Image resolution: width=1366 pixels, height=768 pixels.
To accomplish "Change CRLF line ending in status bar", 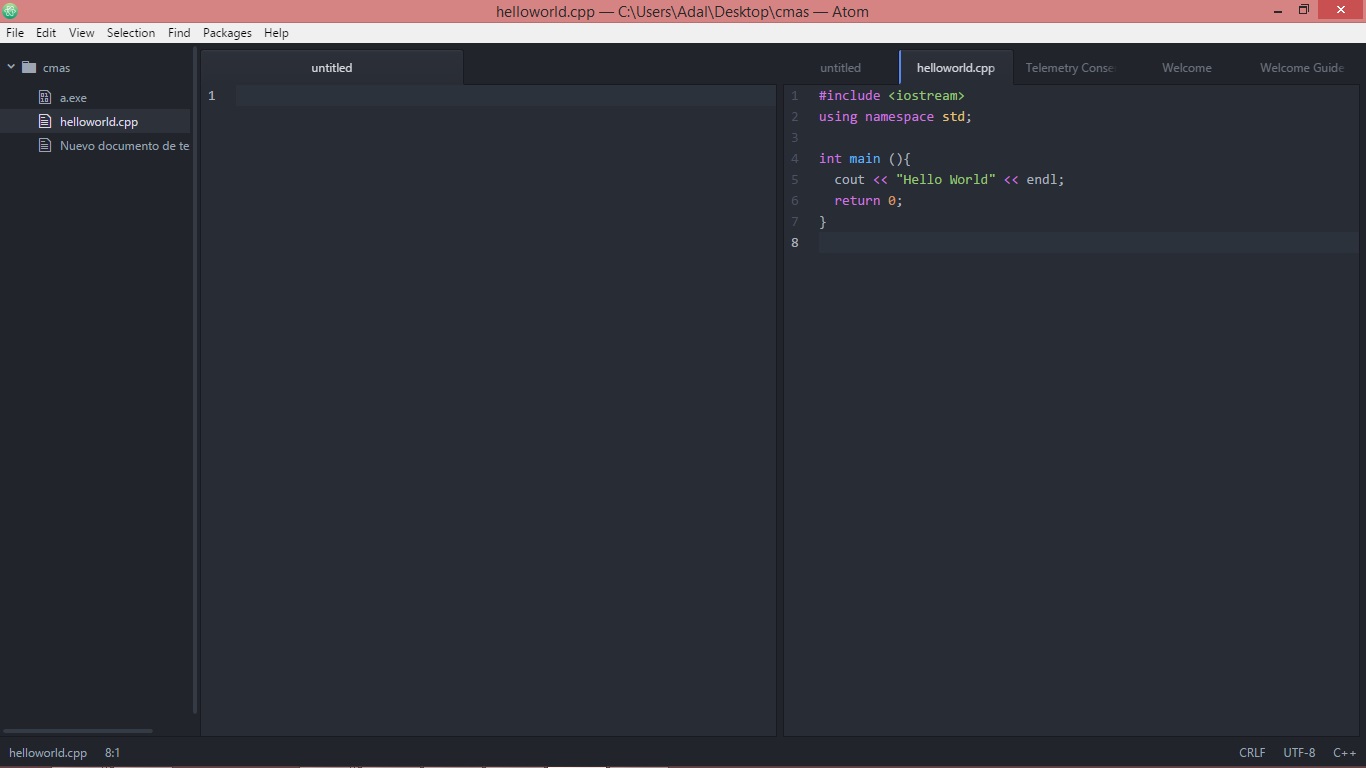I will point(1252,753).
